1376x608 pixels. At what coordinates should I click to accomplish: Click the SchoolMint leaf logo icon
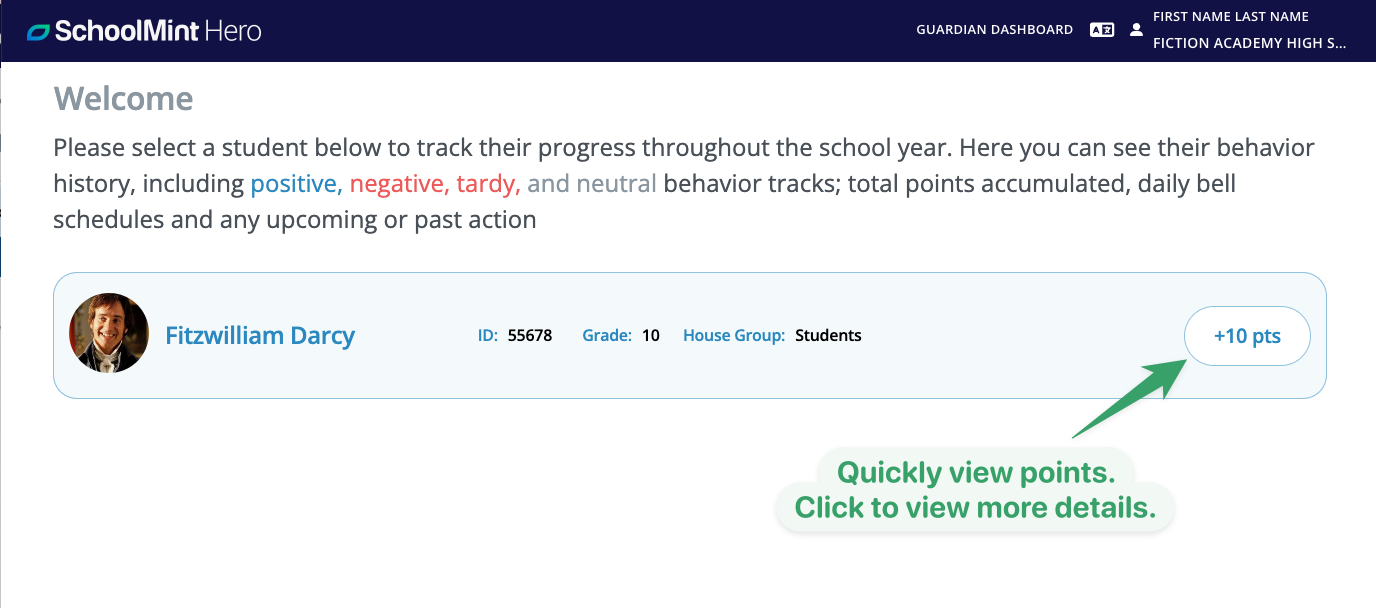(x=38, y=31)
